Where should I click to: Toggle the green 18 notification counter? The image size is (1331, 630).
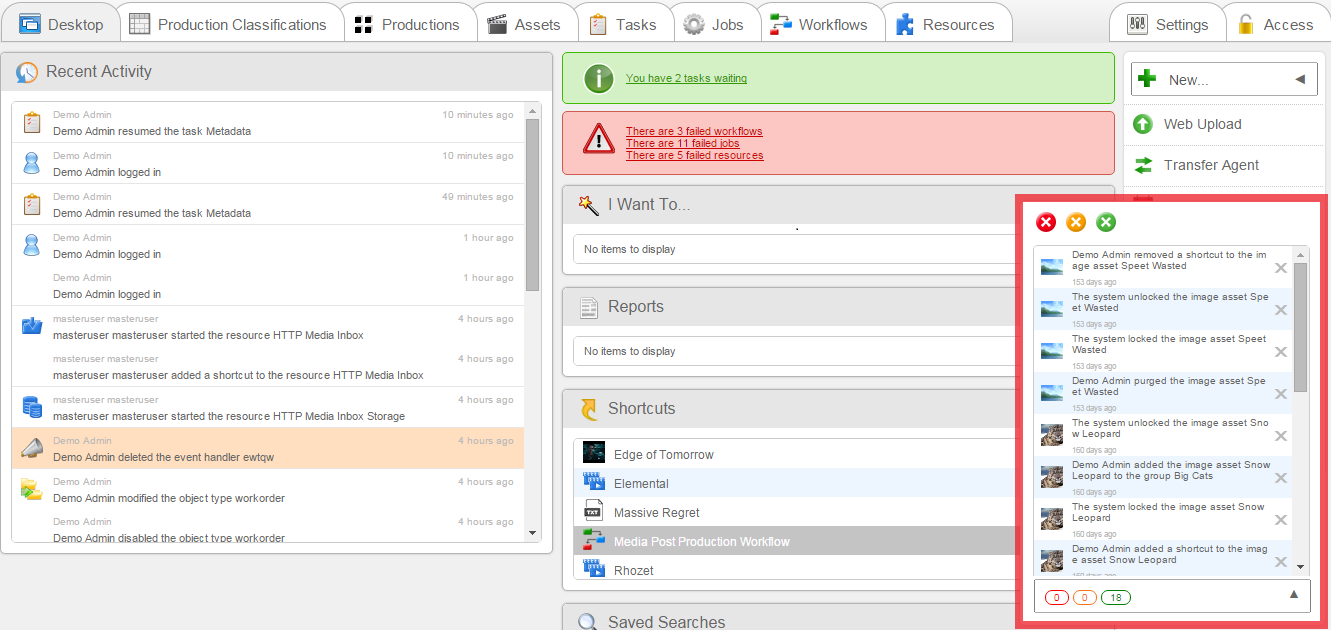(1116, 598)
